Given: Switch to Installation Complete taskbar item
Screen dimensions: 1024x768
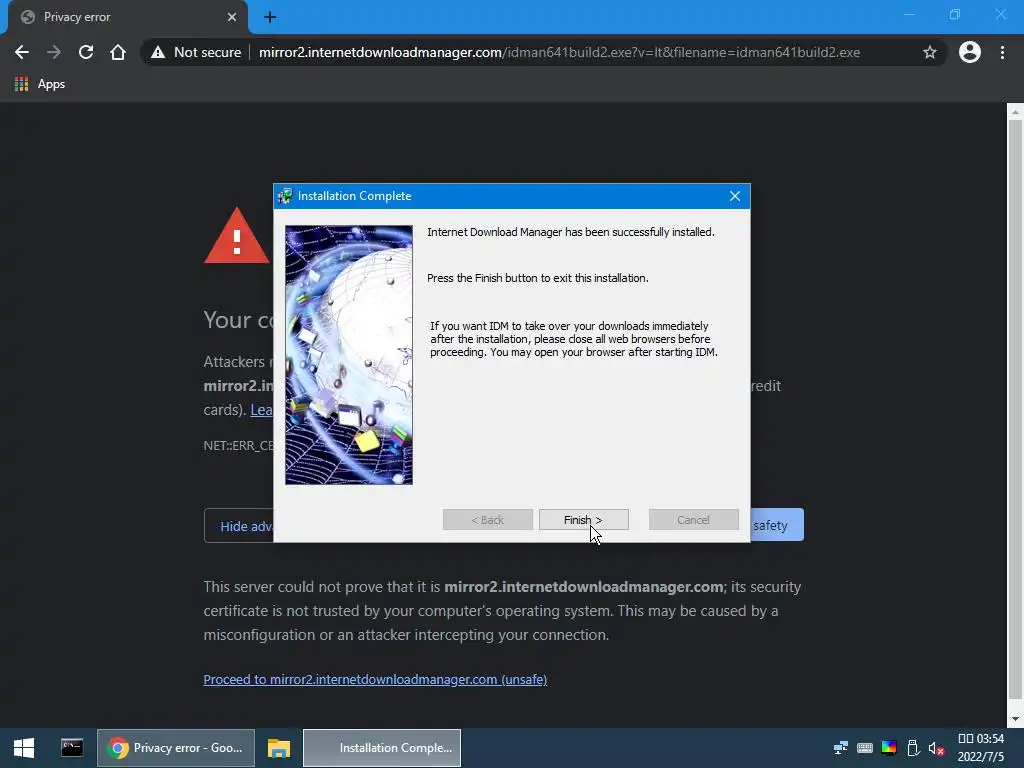Looking at the screenshot, I should click(382, 748).
